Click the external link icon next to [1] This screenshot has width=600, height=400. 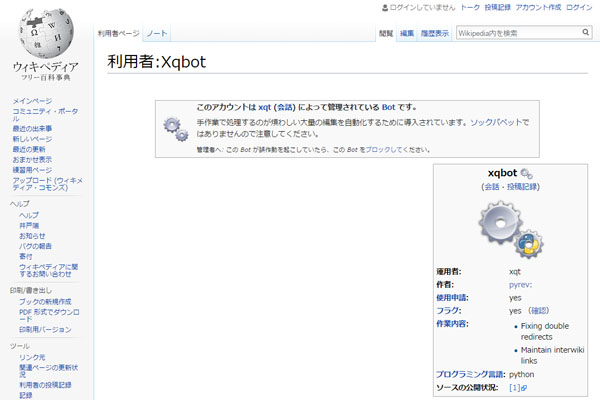[523, 387]
